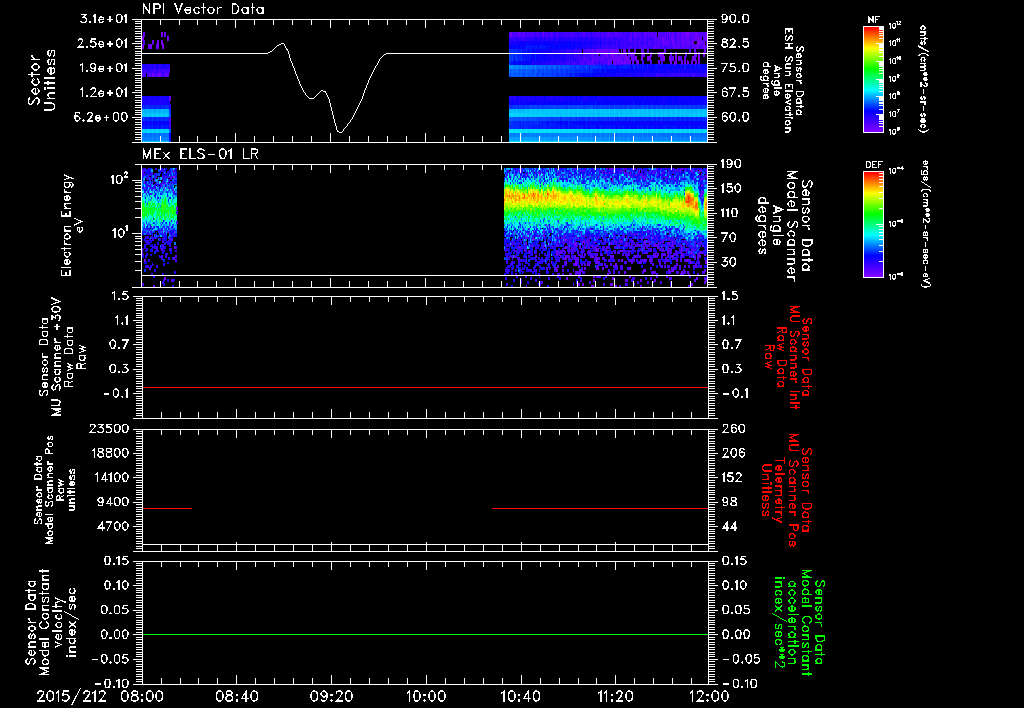1024x708 pixels.
Task: Select the 'NPI Vector Data' panel title
Action: click(x=203, y=9)
